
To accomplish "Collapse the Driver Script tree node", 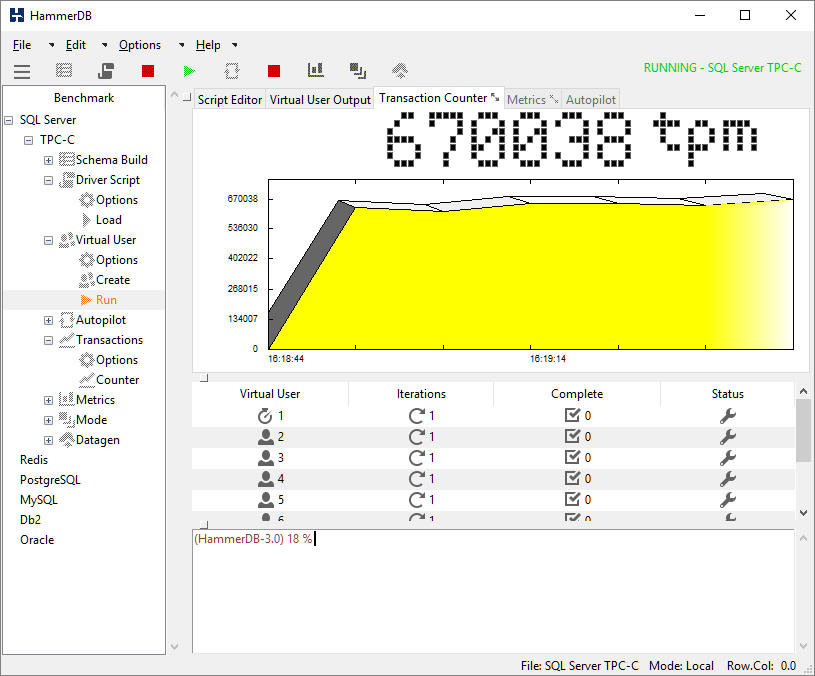I will 49,180.
